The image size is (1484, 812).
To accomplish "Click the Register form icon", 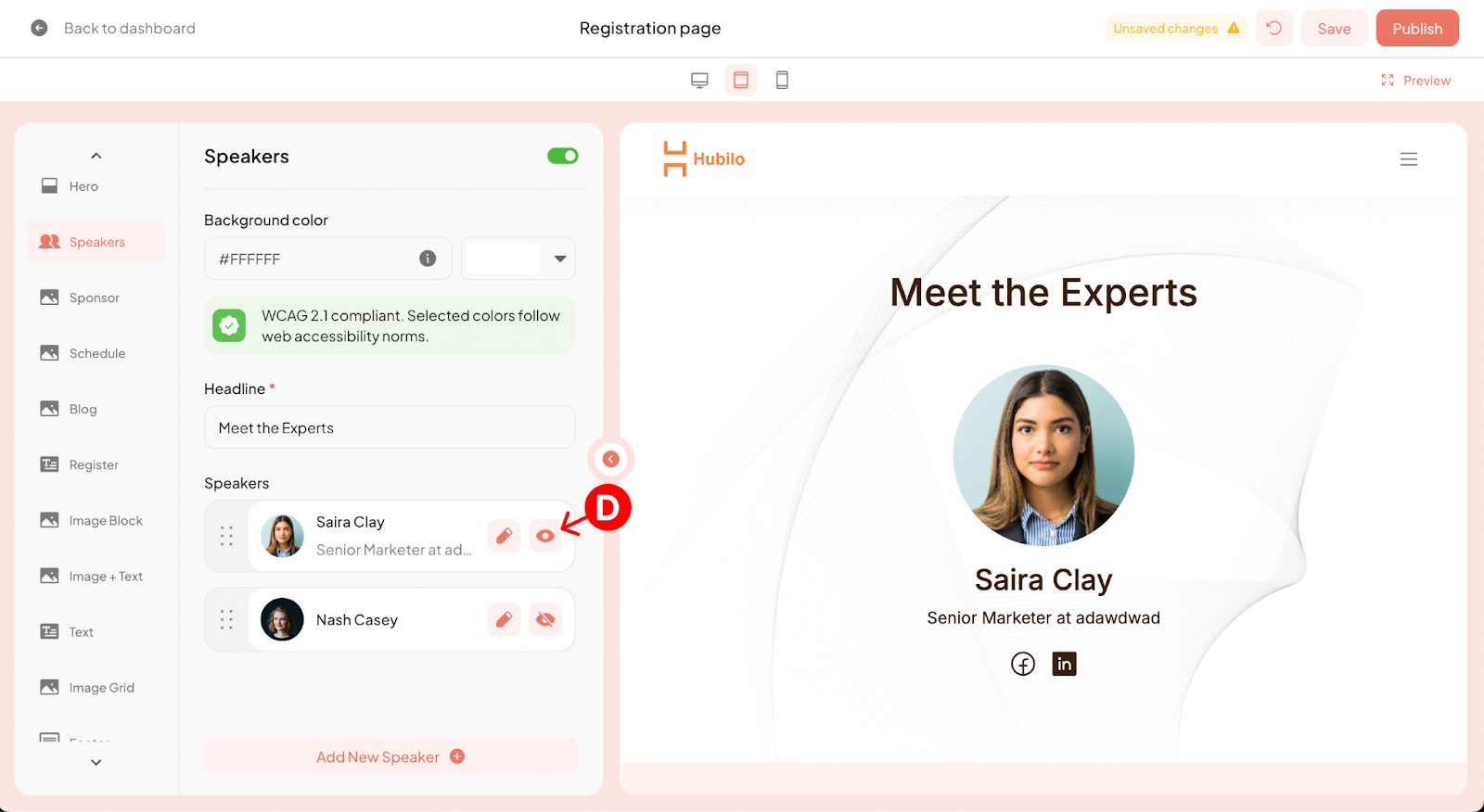I will (49, 463).
